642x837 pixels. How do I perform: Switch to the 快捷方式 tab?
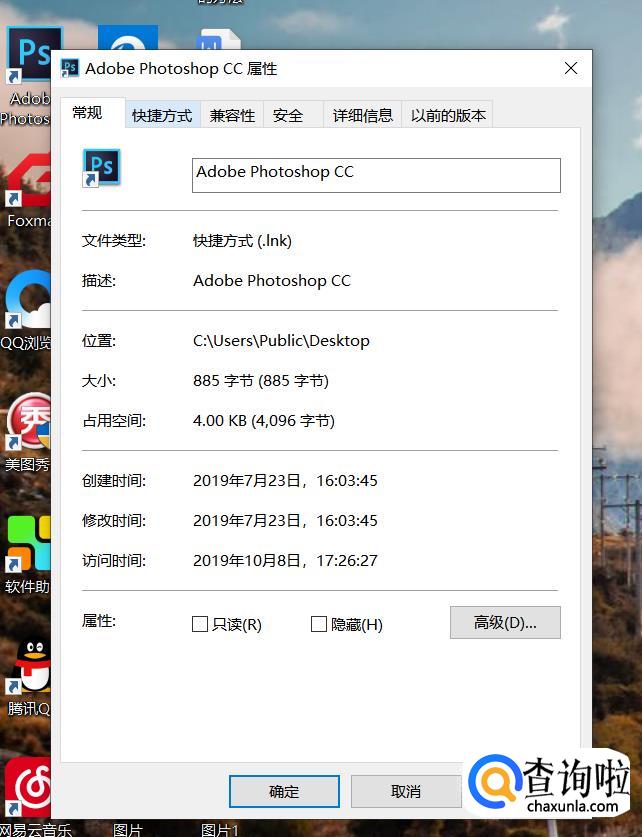(162, 116)
